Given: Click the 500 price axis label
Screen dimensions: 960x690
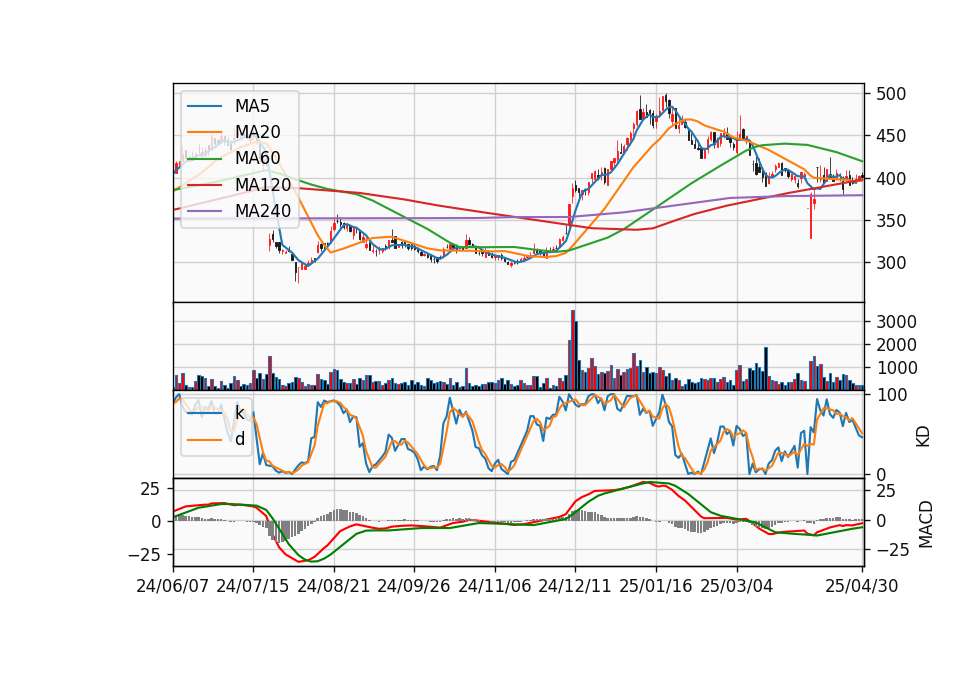Looking at the screenshot, I should point(891,94).
